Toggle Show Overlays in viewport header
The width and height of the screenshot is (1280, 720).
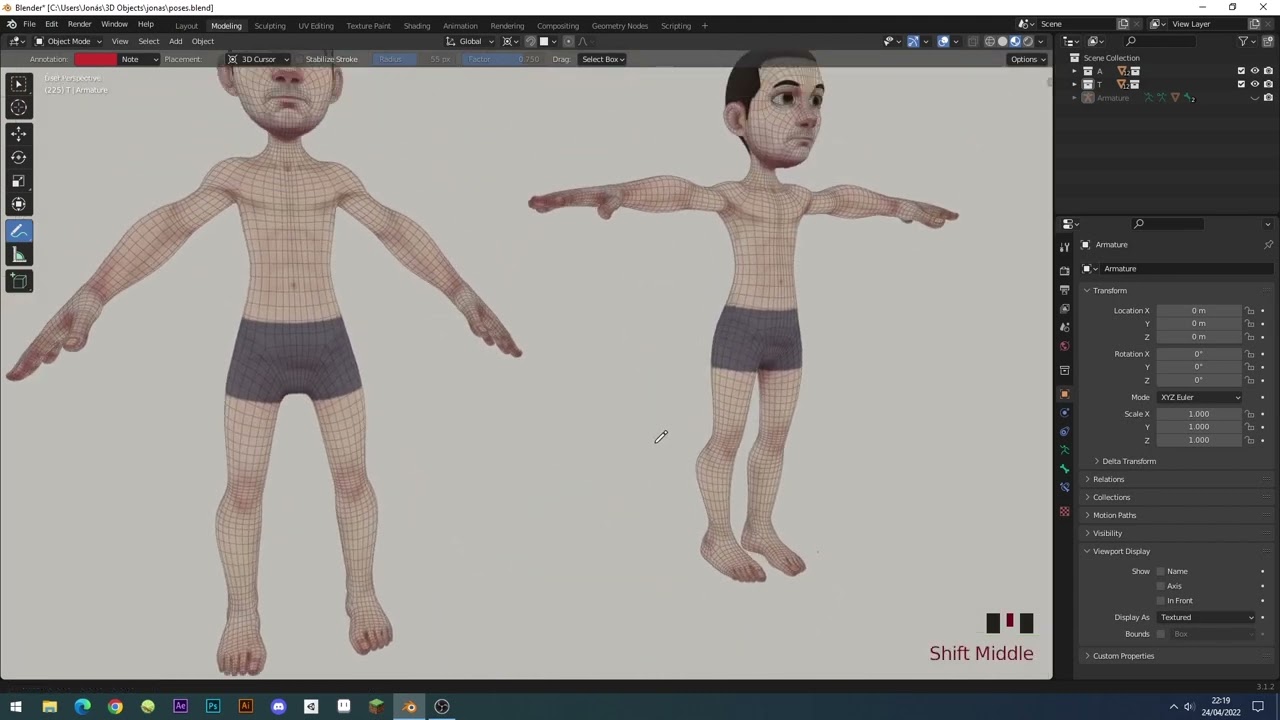pyautogui.click(x=943, y=41)
